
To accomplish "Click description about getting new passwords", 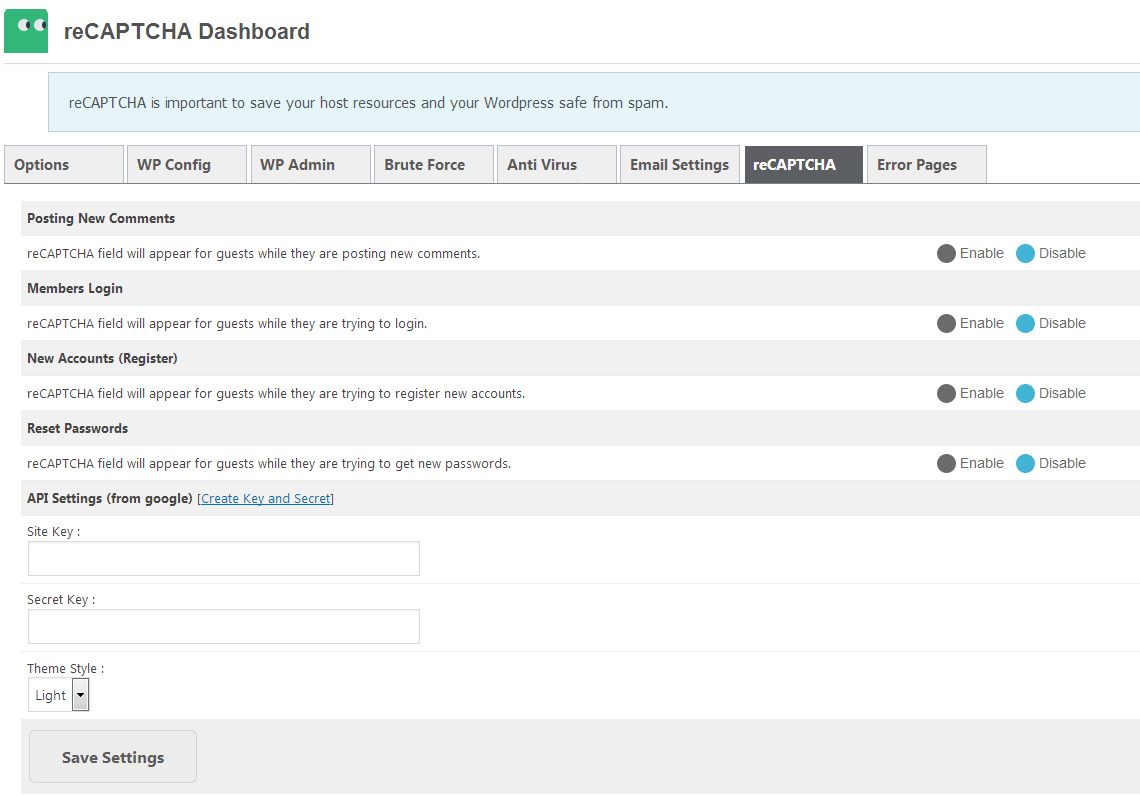I will click(269, 464).
